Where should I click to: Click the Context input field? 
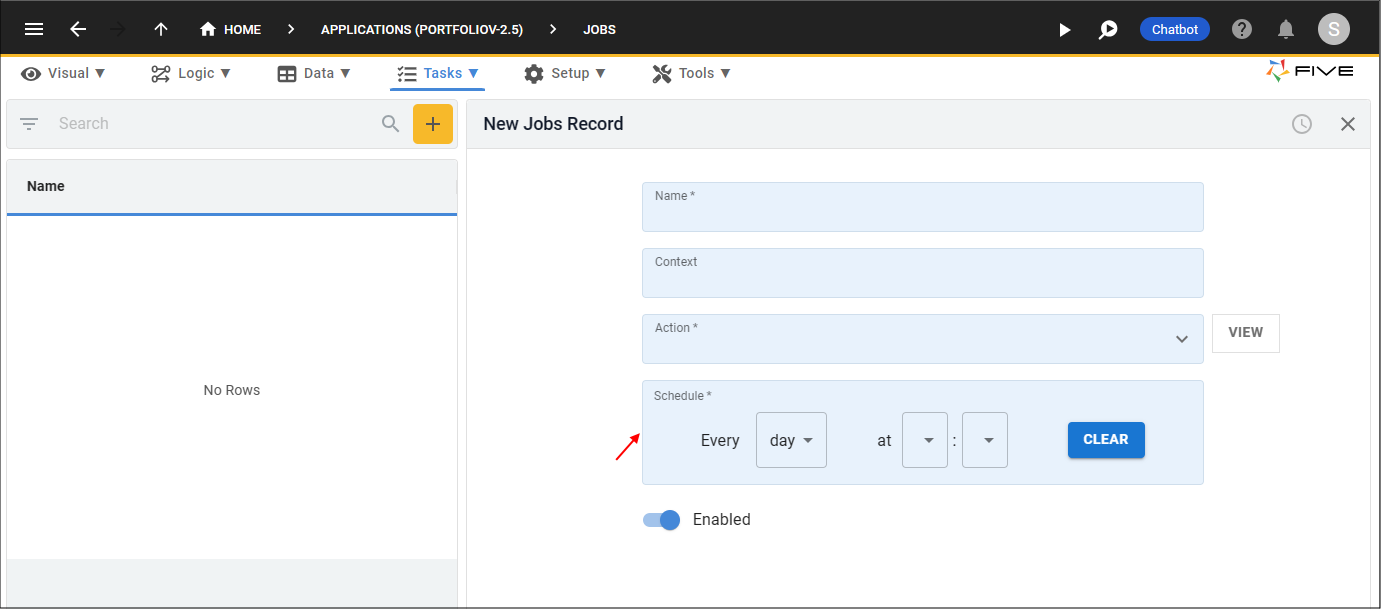coord(923,273)
